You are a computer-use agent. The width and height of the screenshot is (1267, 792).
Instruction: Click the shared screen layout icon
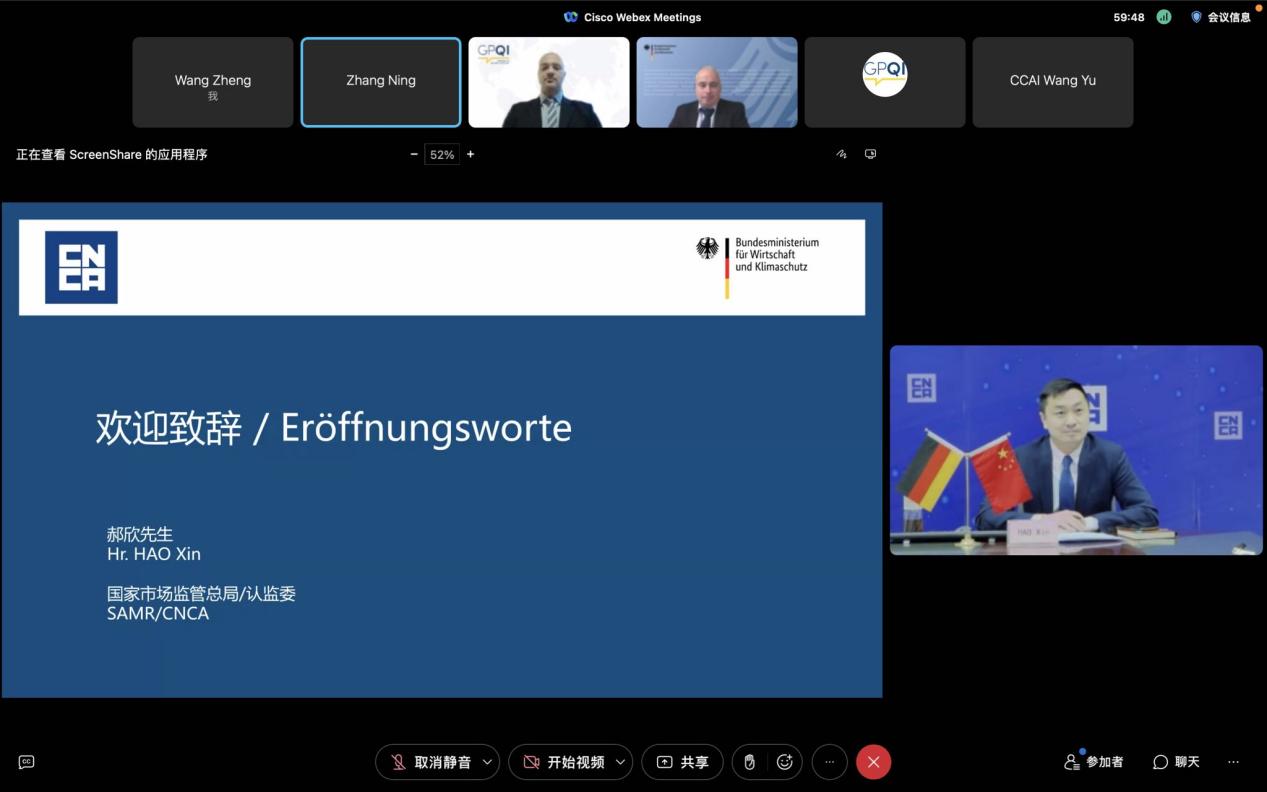point(870,154)
